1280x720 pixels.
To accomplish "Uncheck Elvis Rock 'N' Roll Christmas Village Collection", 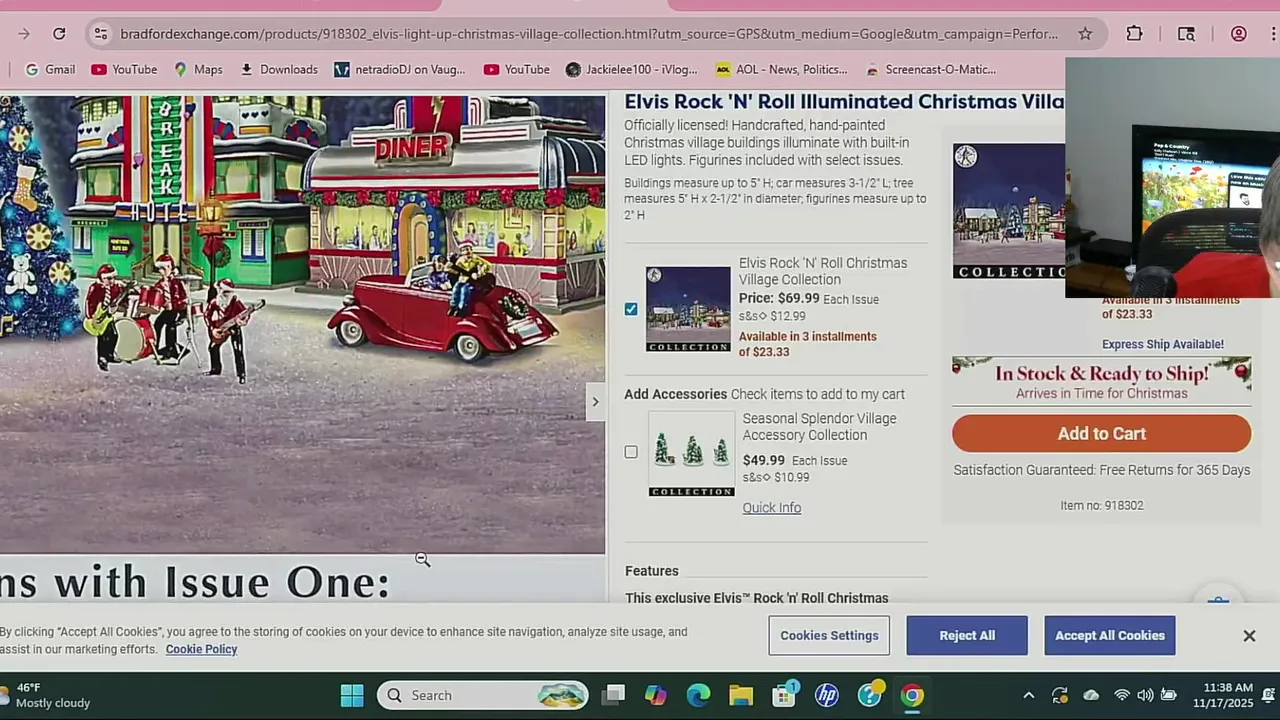I will click(x=631, y=309).
